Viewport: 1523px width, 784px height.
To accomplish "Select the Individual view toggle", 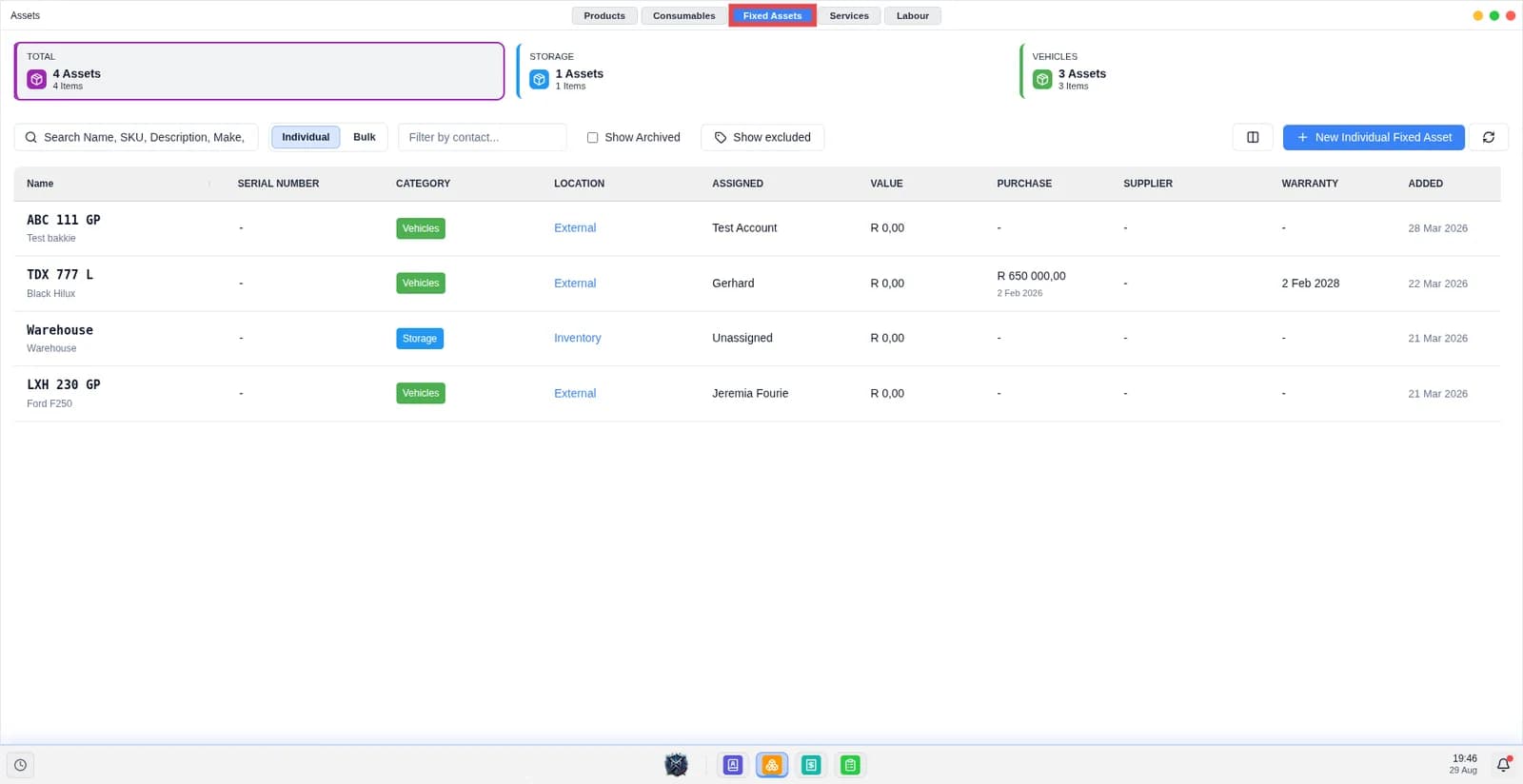I will pyautogui.click(x=306, y=137).
